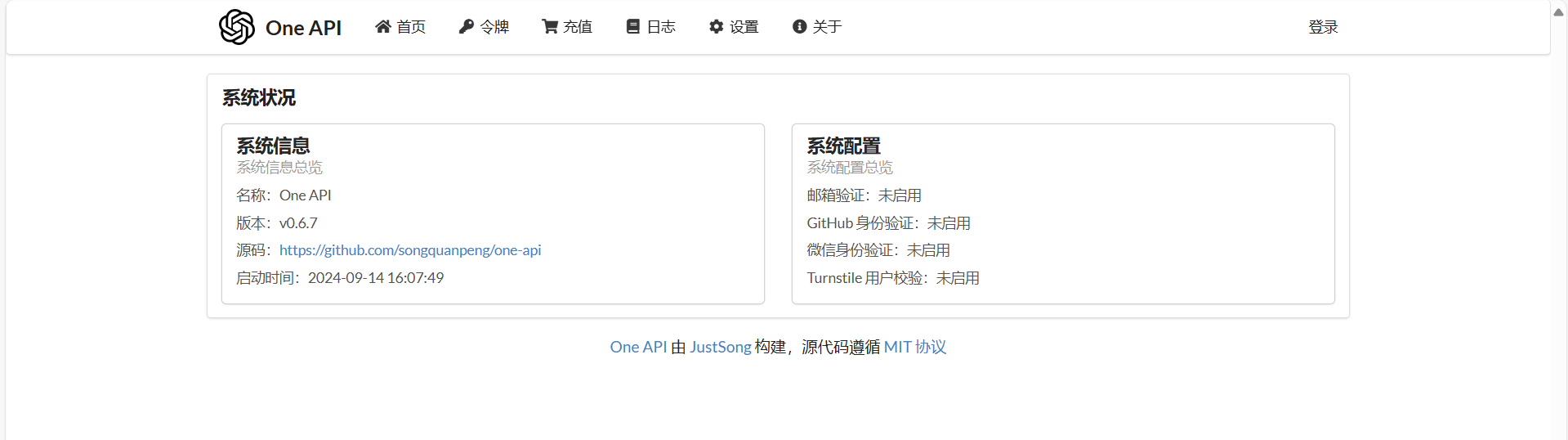Viewport: 1568px width, 440px height.
Task: Open the 设置 menu item
Action: click(x=734, y=27)
